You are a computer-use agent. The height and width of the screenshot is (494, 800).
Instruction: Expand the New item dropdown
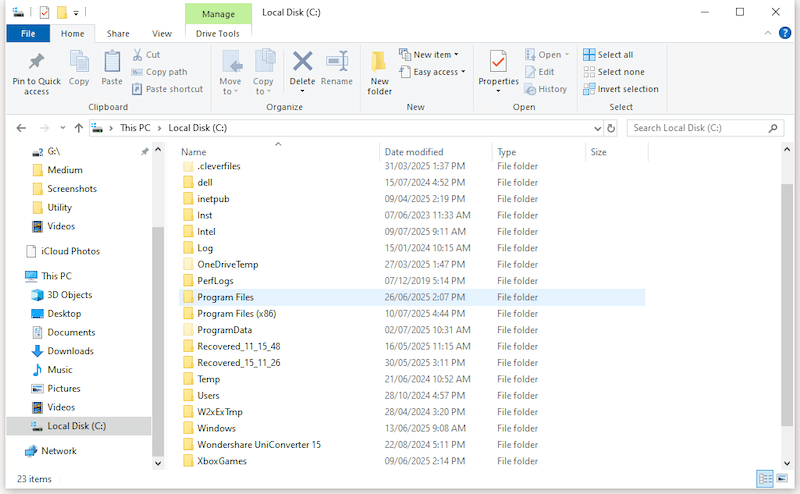coord(429,55)
